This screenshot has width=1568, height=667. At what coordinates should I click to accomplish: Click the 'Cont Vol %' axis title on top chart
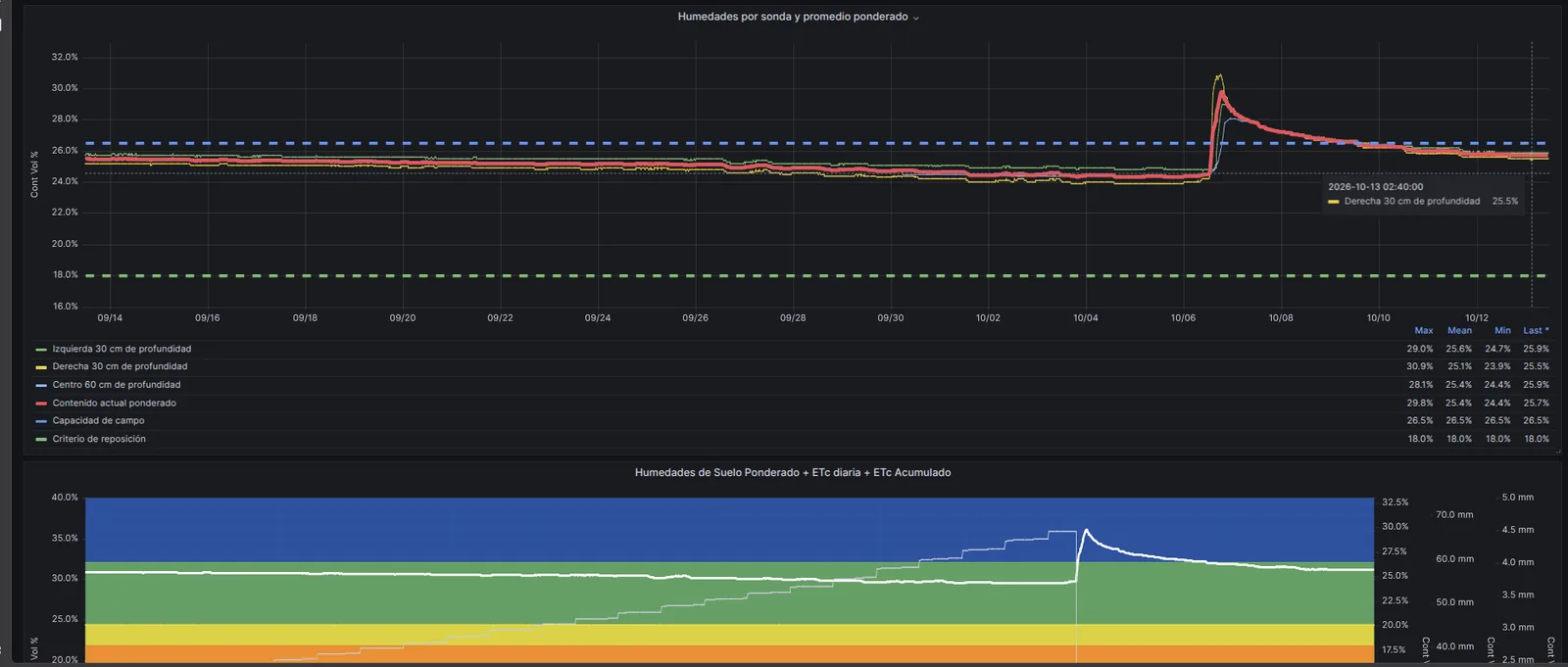click(x=34, y=174)
